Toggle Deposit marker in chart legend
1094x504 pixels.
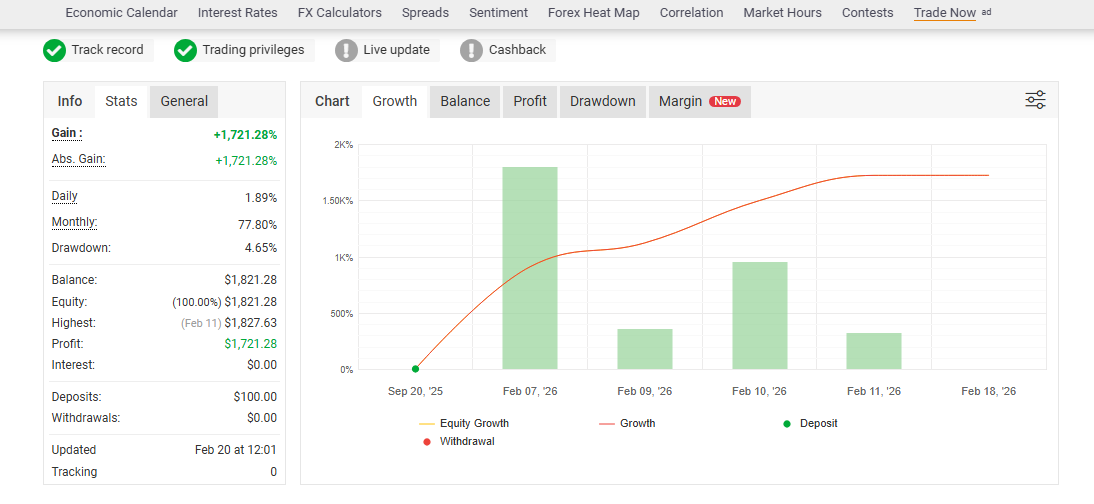[x=810, y=423]
